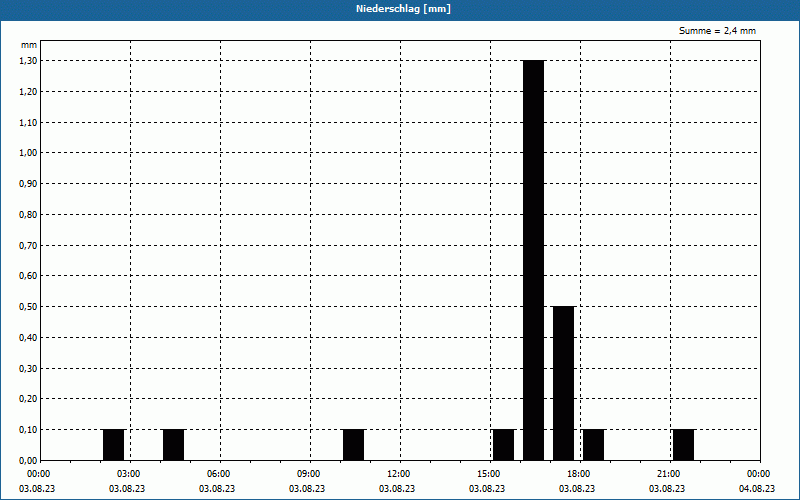
Task: Select the 0,00 y-axis value
Action: pyautogui.click(x=28, y=460)
